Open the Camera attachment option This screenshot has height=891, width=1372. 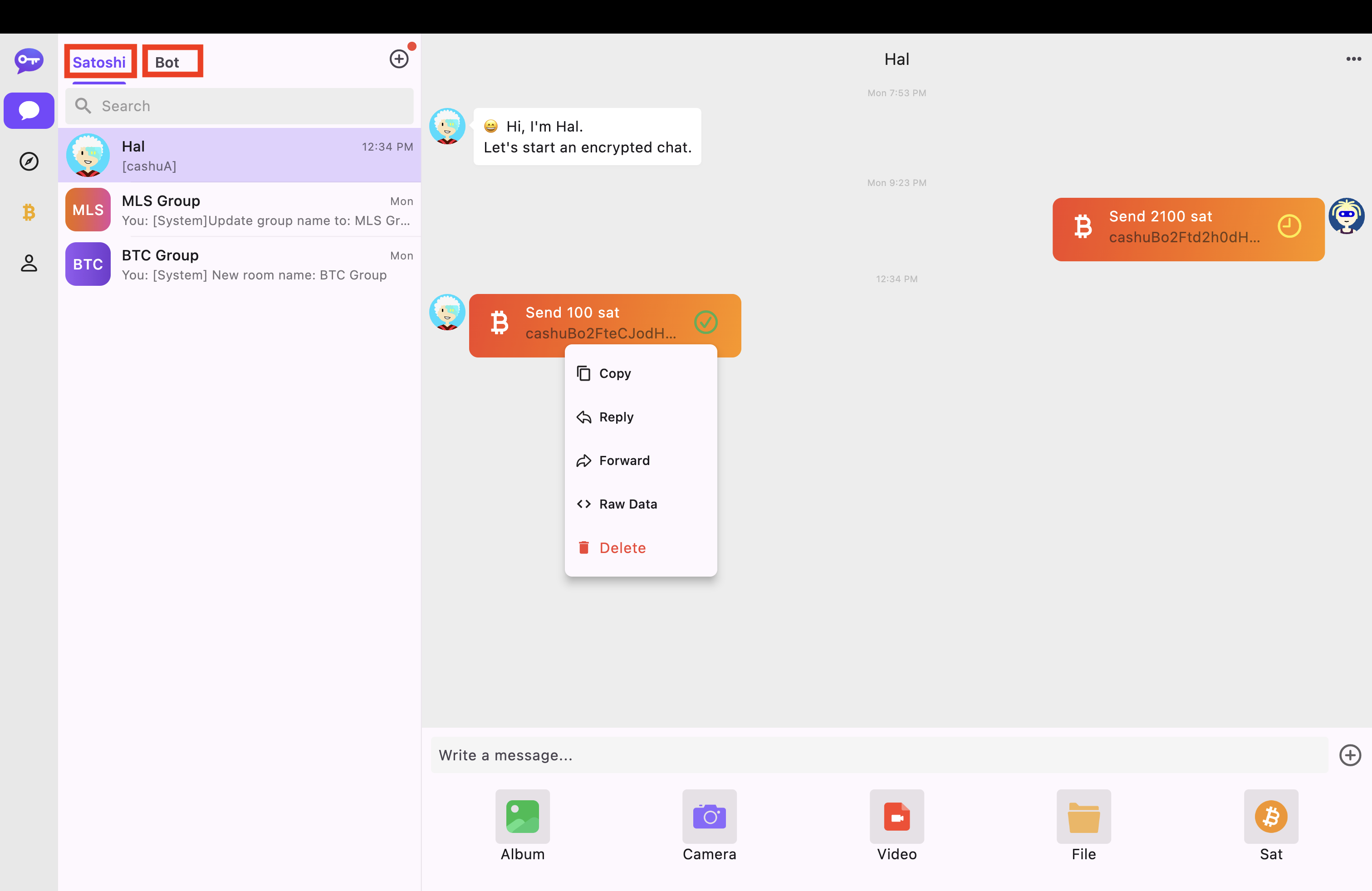pos(710,825)
